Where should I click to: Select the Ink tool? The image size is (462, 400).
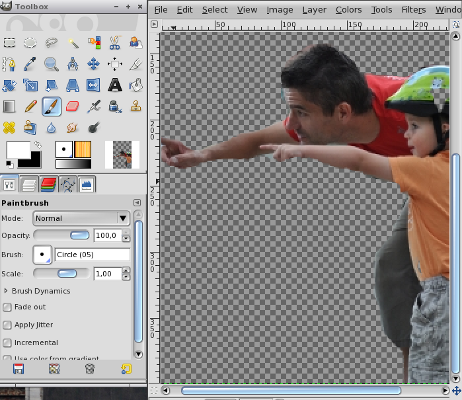pyautogui.click(x=115, y=106)
